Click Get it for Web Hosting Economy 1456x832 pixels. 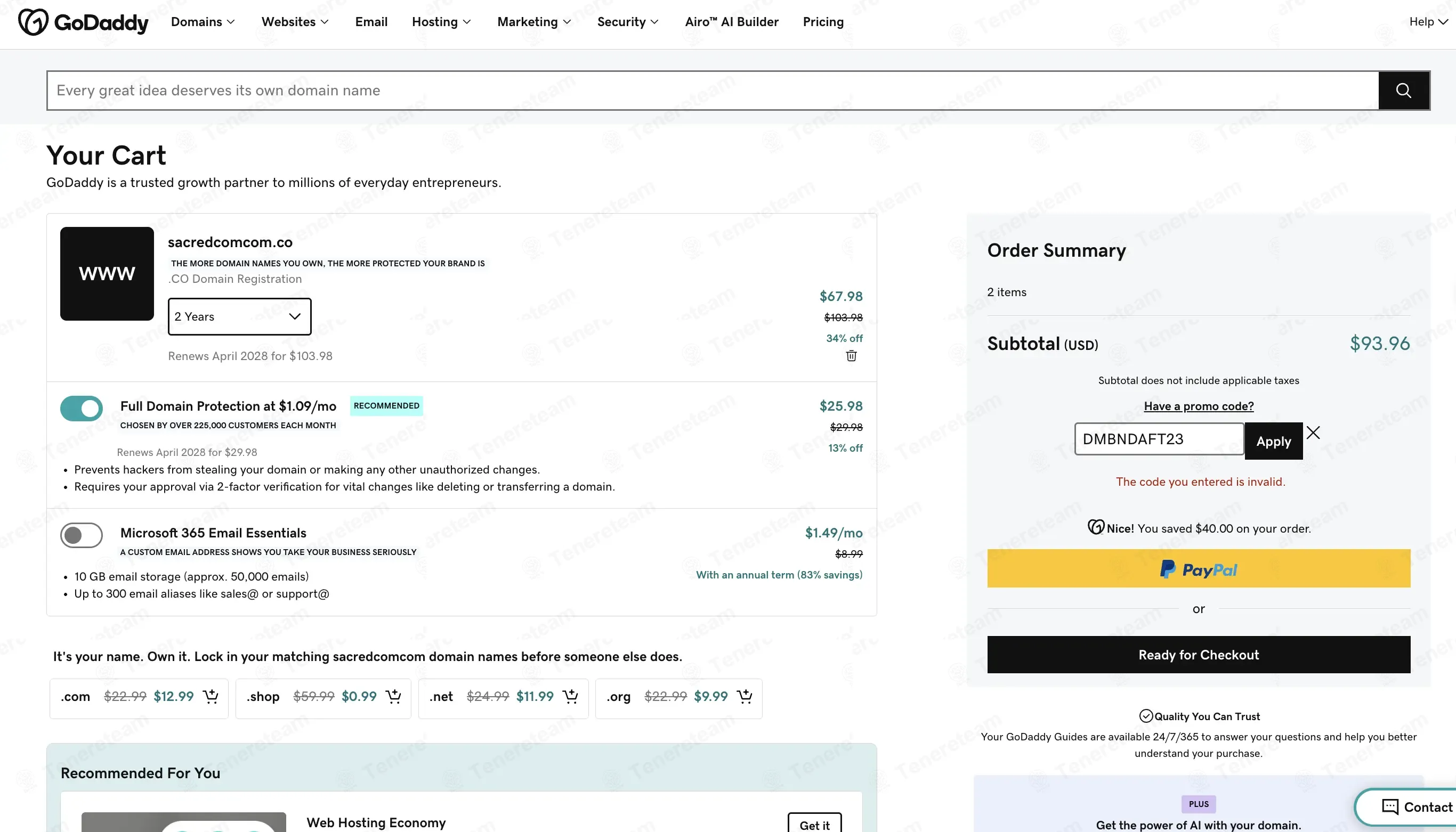tap(814, 824)
